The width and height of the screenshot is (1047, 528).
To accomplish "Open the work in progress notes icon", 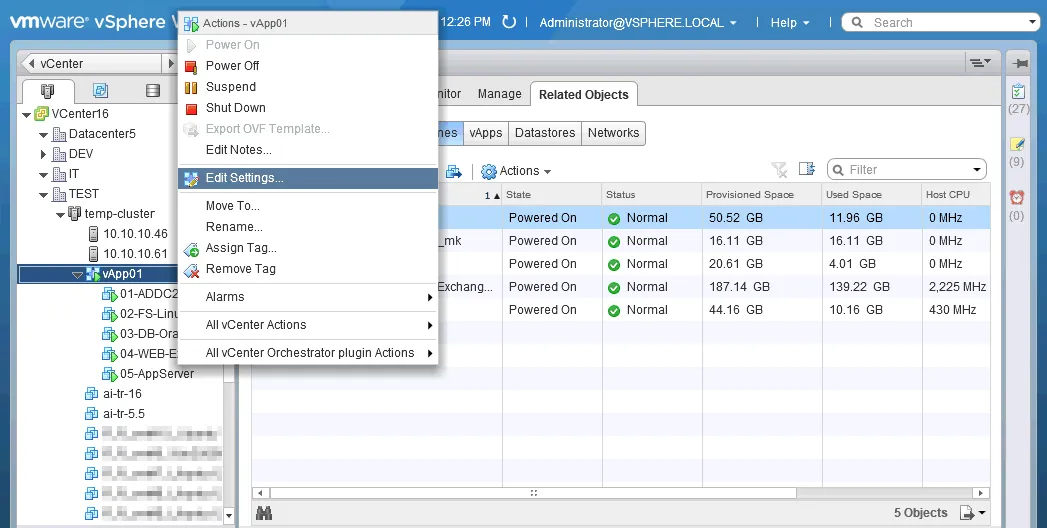I will coord(1017,145).
